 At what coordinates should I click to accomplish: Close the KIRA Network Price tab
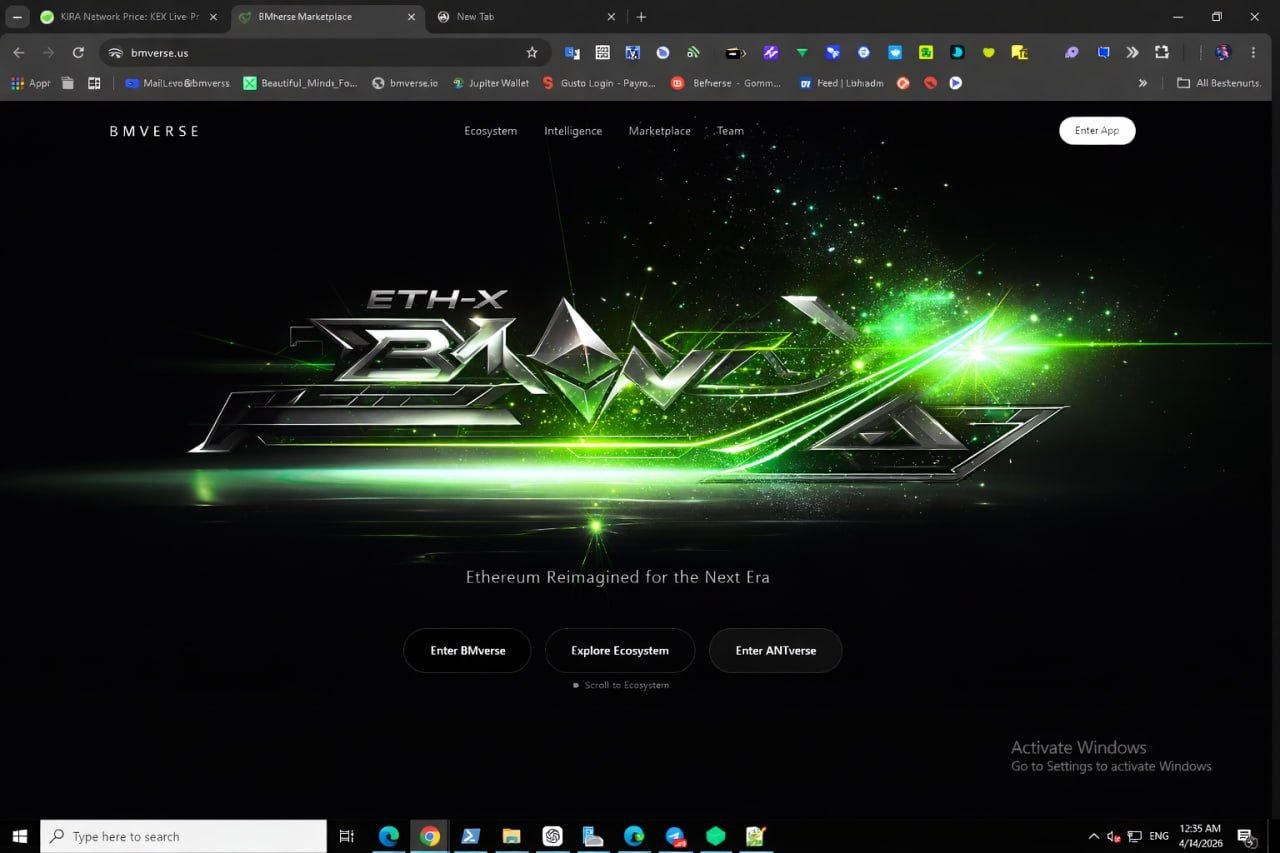[213, 17]
